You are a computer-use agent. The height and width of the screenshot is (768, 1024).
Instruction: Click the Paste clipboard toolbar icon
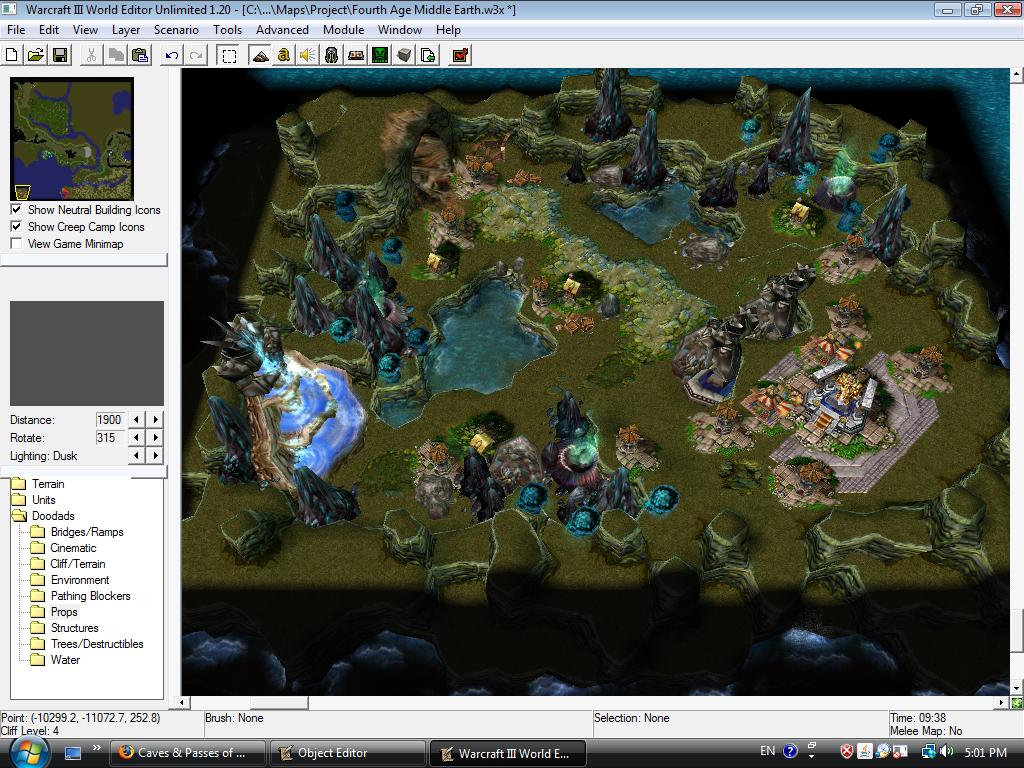140,56
